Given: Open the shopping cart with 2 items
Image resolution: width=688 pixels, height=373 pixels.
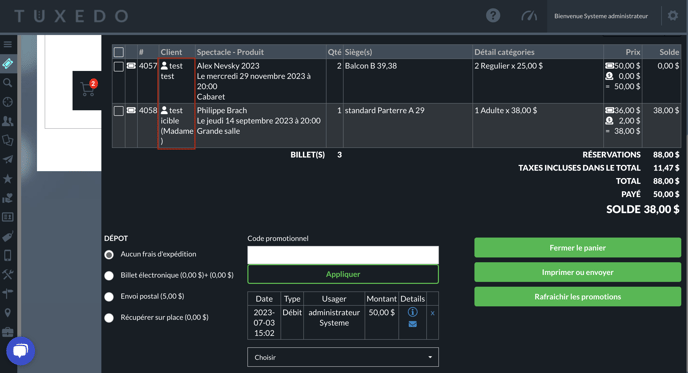Looking at the screenshot, I should pos(88,89).
